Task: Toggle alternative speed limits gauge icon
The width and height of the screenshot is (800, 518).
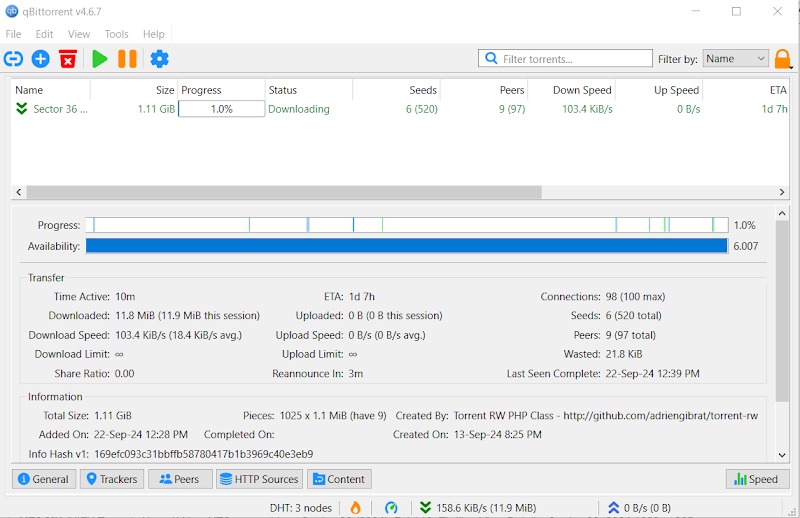Action: pos(391,507)
